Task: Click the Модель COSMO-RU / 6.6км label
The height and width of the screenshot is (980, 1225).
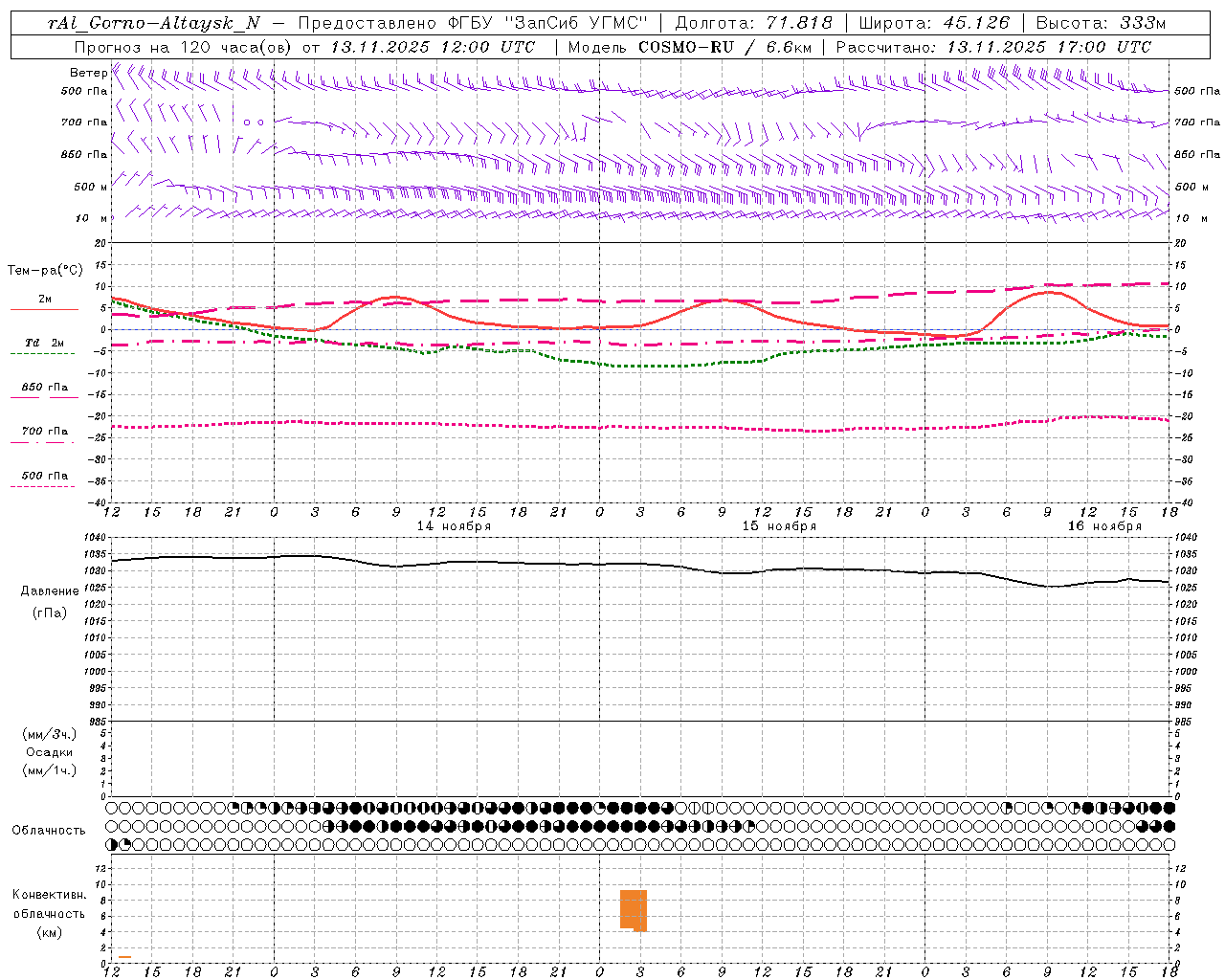Action: (x=689, y=47)
